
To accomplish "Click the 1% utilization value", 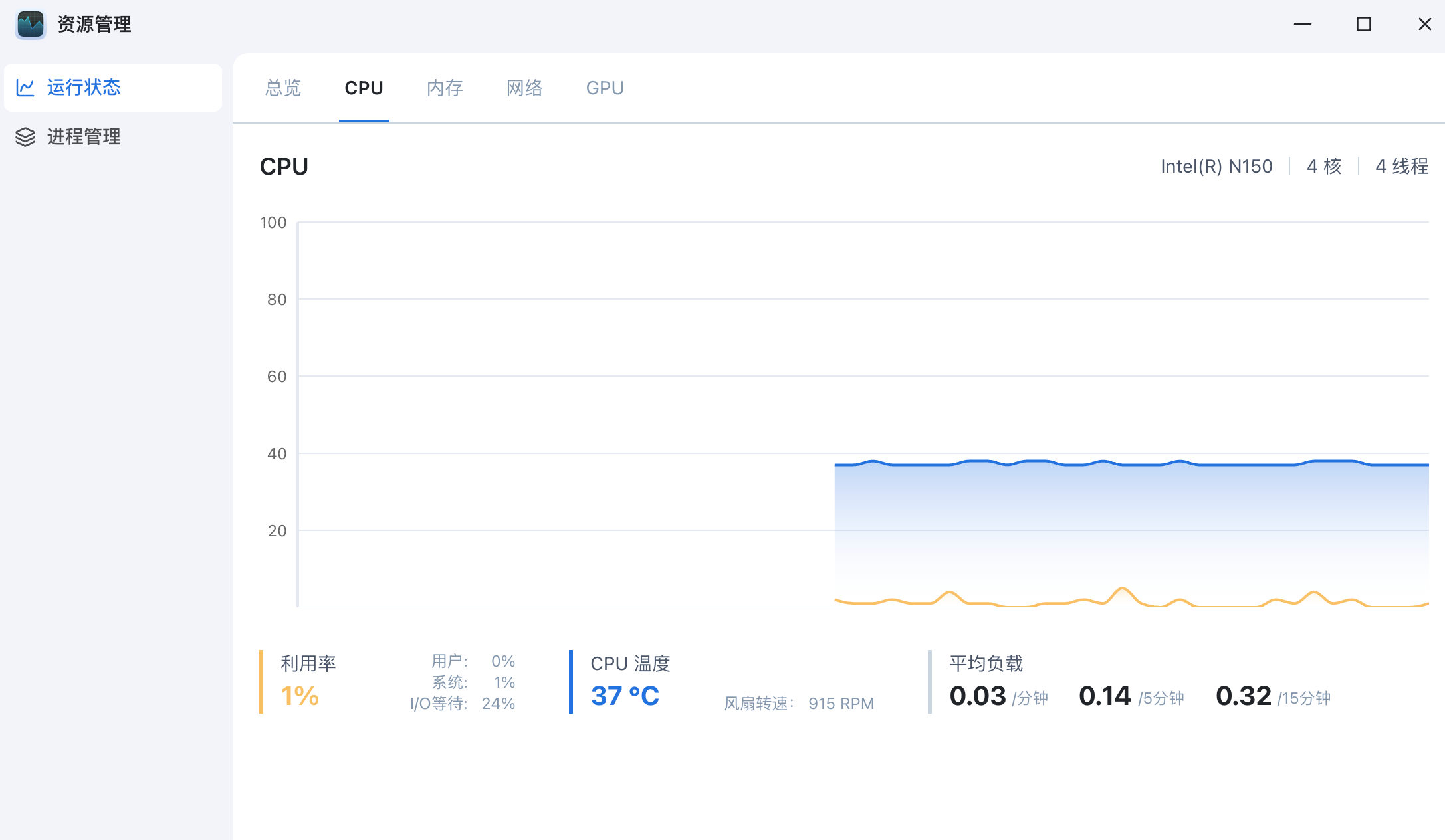I will [x=300, y=696].
